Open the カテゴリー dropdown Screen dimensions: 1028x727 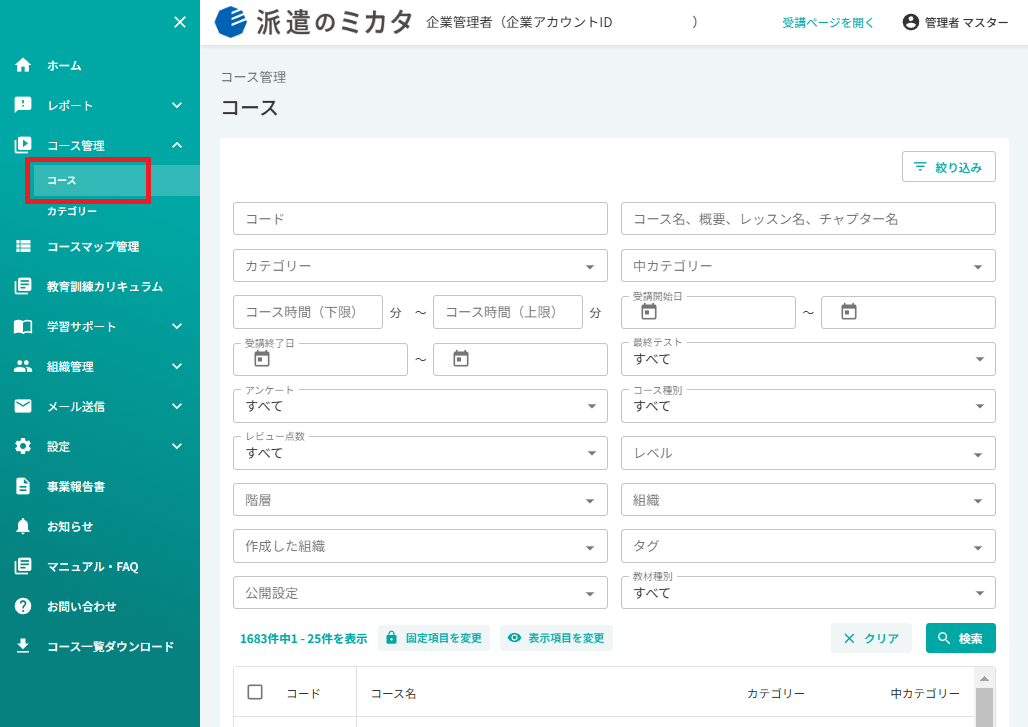pyautogui.click(x=420, y=265)
